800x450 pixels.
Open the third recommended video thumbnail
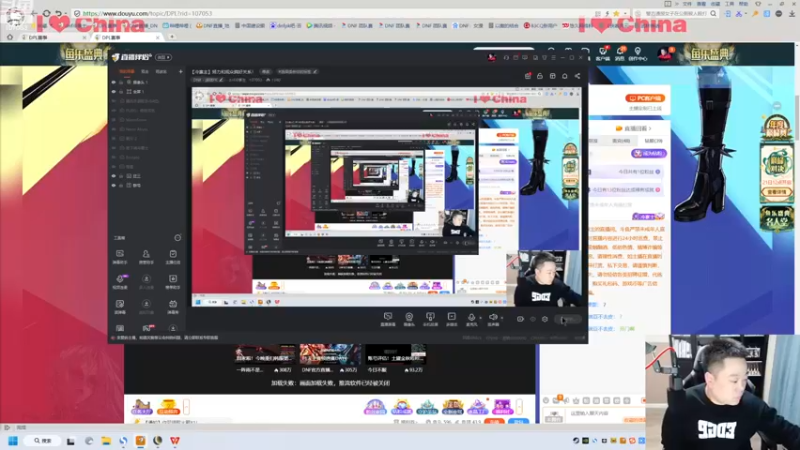point(395,354)
